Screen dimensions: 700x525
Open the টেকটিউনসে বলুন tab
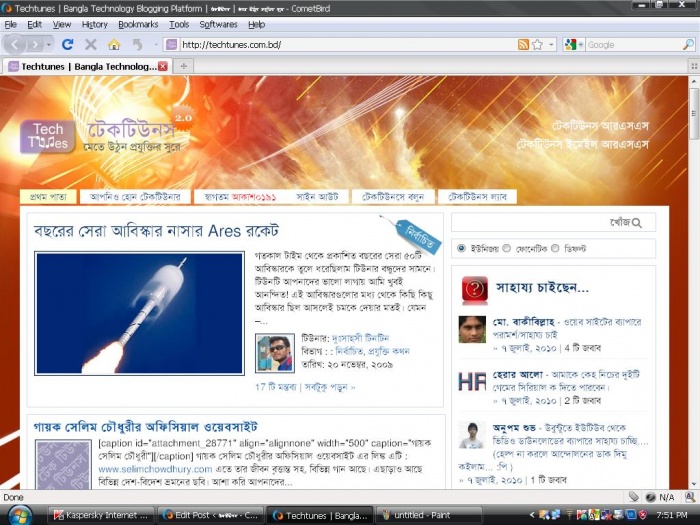pos(393,197)
